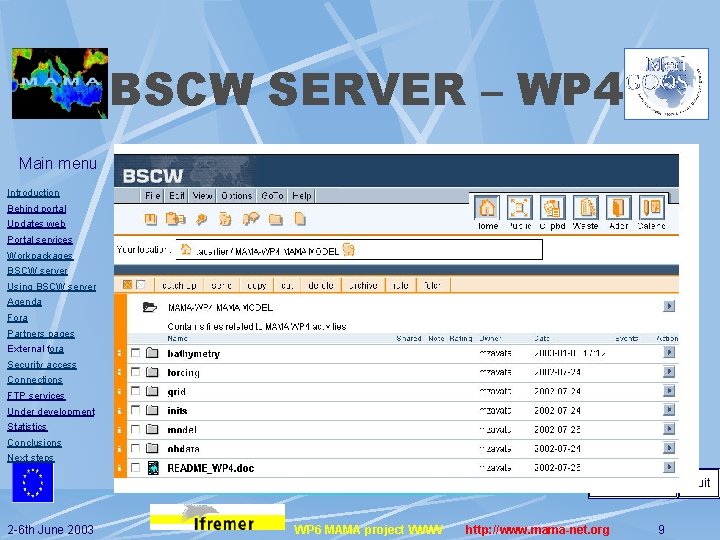The height and width of the screenshot is (540, 720).
Task: Open the Clipboard icon
Action: (x=552, y=208)
